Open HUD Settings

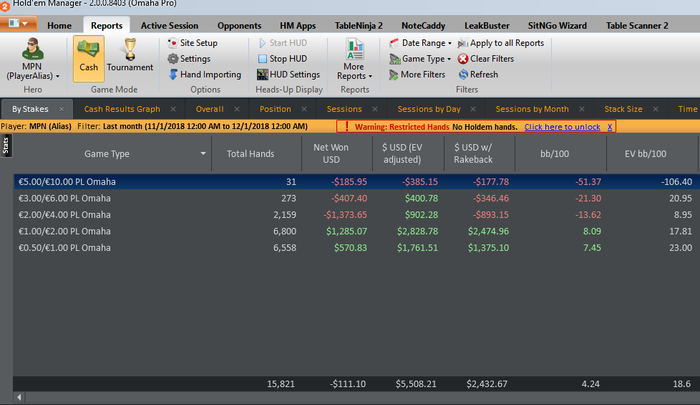tap(288, 75)
